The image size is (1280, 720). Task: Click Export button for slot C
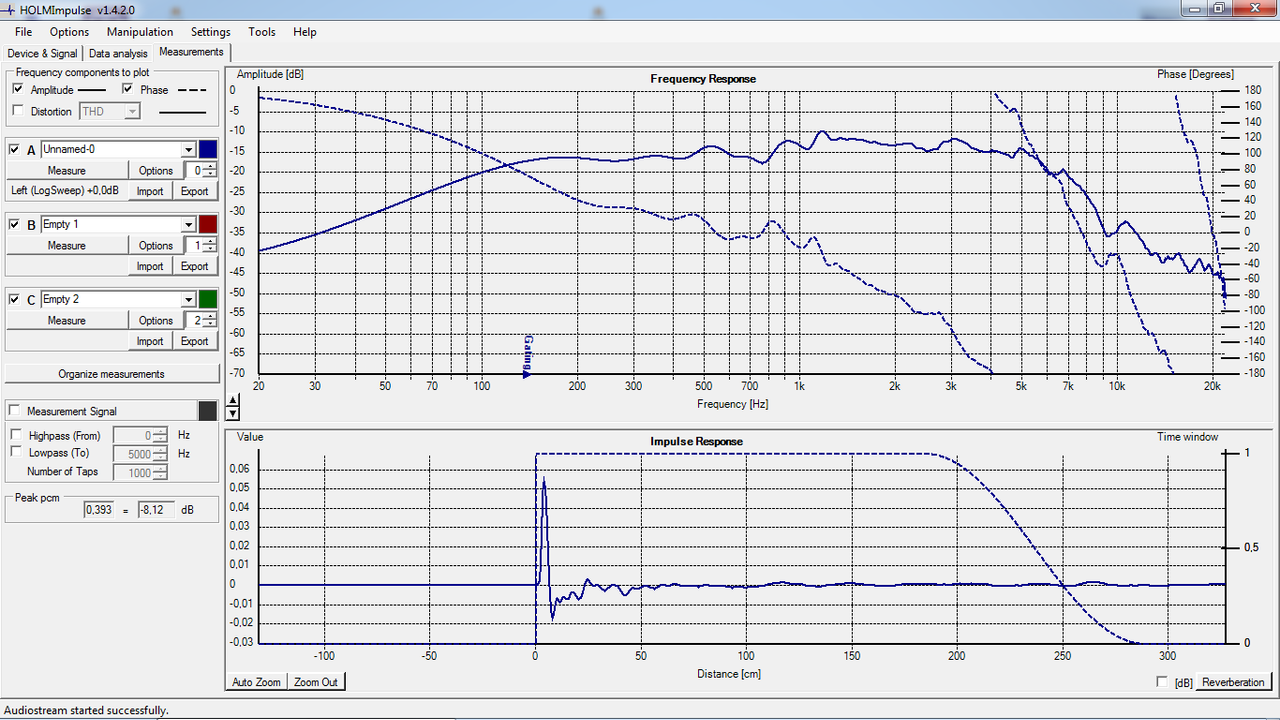click(x=194, y=341)
